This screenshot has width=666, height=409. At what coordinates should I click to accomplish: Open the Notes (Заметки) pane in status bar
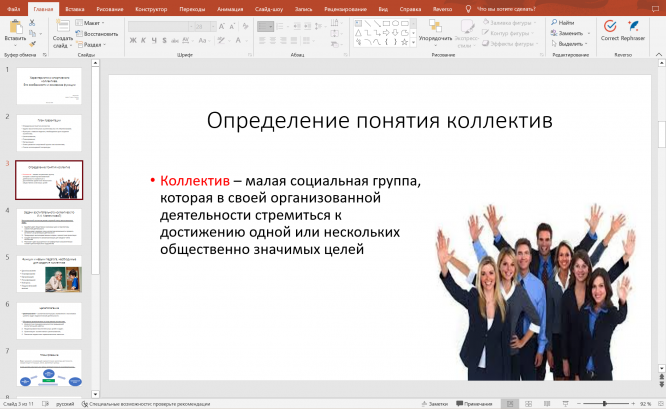435,404
